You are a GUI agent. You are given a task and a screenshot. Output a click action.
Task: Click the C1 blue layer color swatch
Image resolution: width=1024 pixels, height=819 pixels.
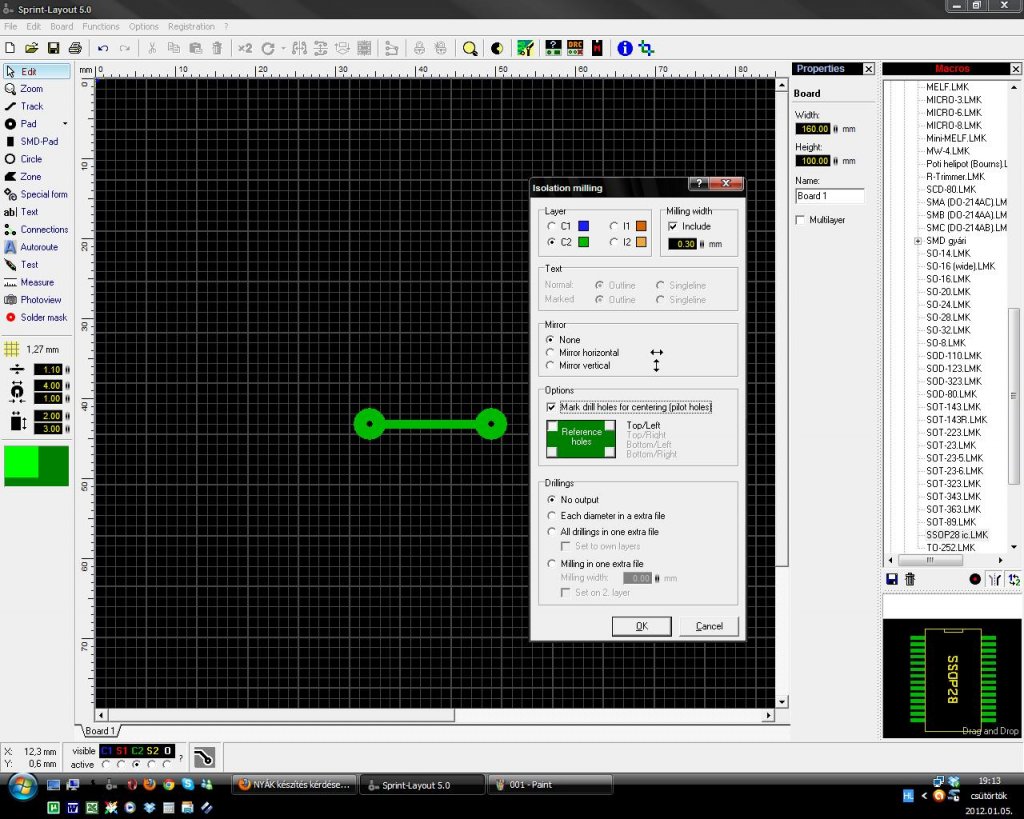tap(583, 226)
